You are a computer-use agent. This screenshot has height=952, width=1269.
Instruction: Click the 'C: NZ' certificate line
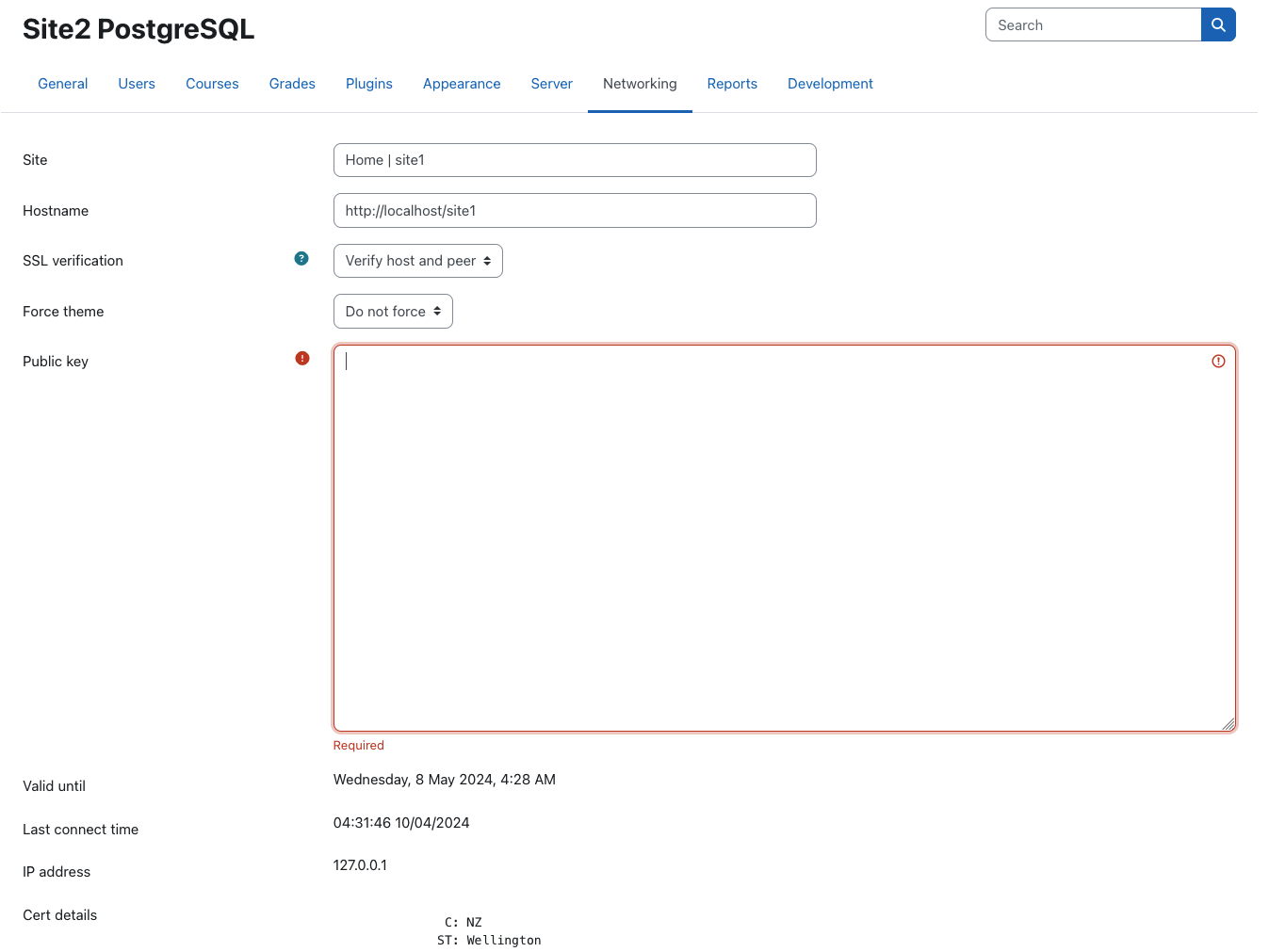point(464,923)
